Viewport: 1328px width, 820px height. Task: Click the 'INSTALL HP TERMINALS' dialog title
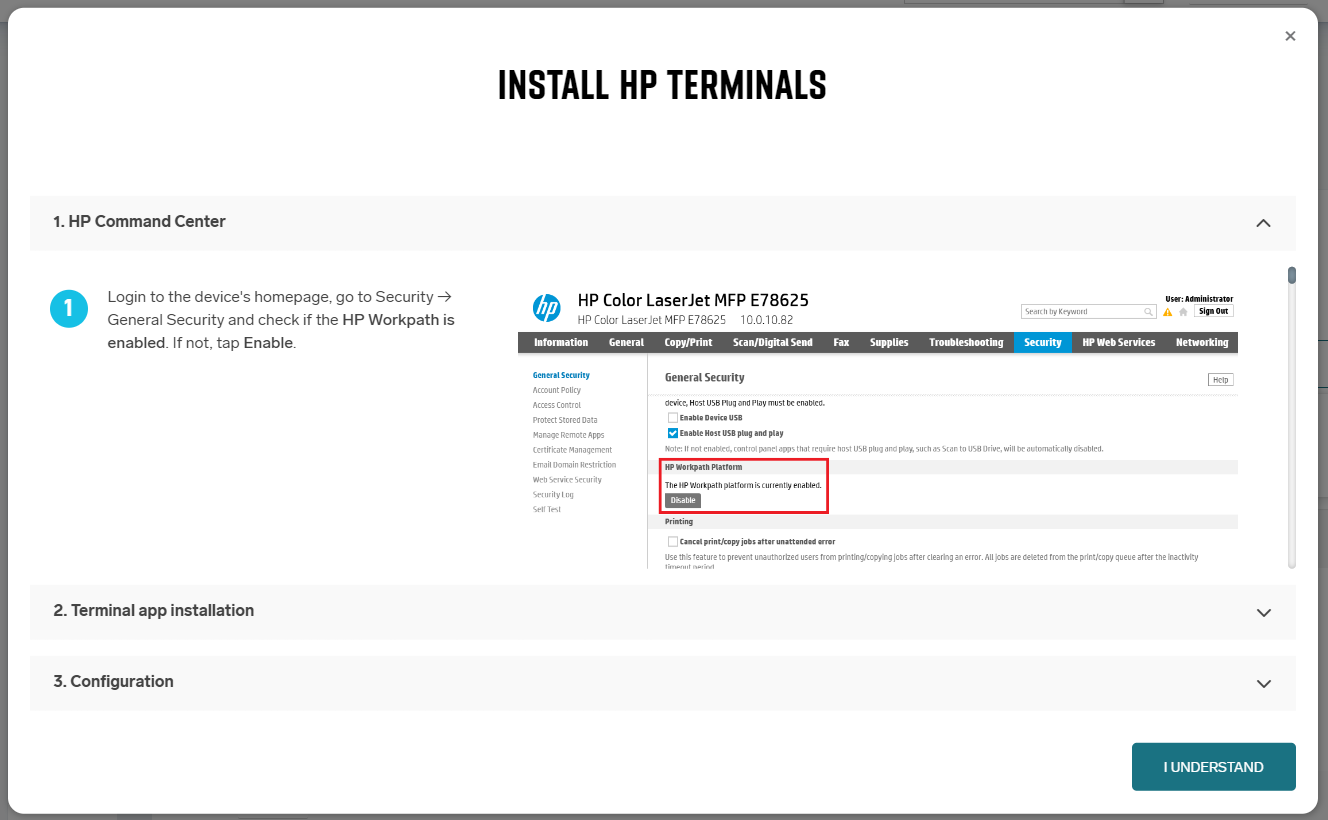click(x=662, y=86)
